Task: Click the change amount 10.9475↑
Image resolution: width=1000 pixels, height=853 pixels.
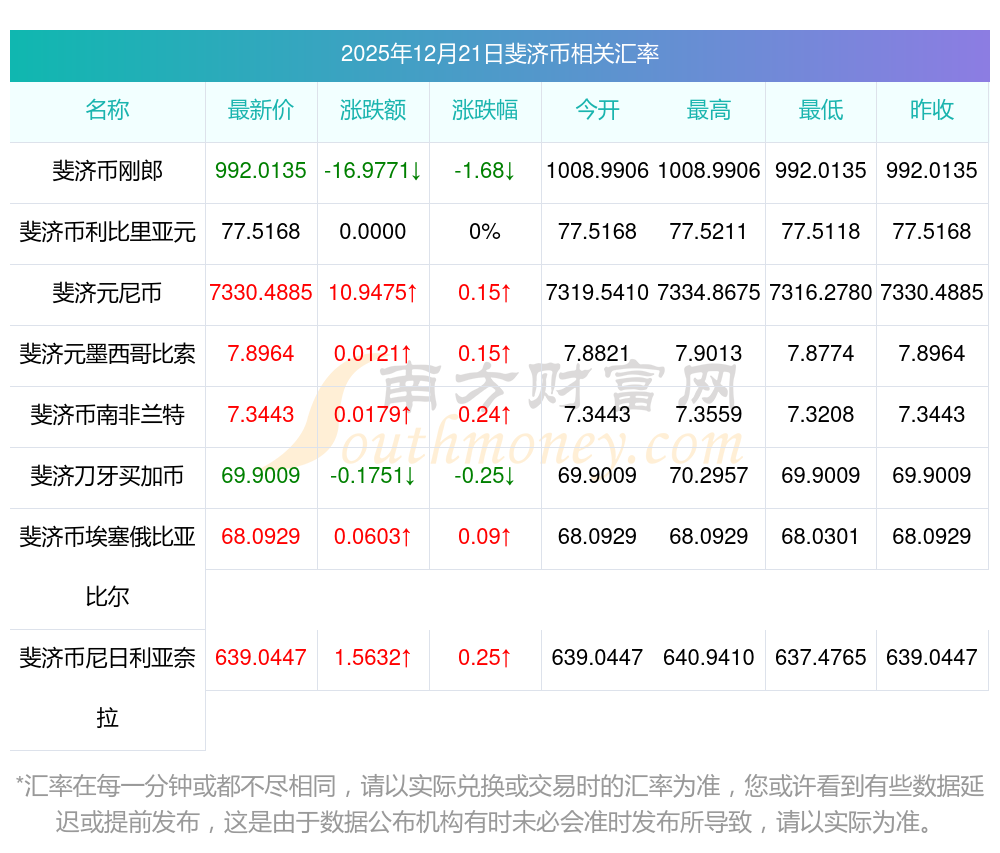Action: (373, 293)
